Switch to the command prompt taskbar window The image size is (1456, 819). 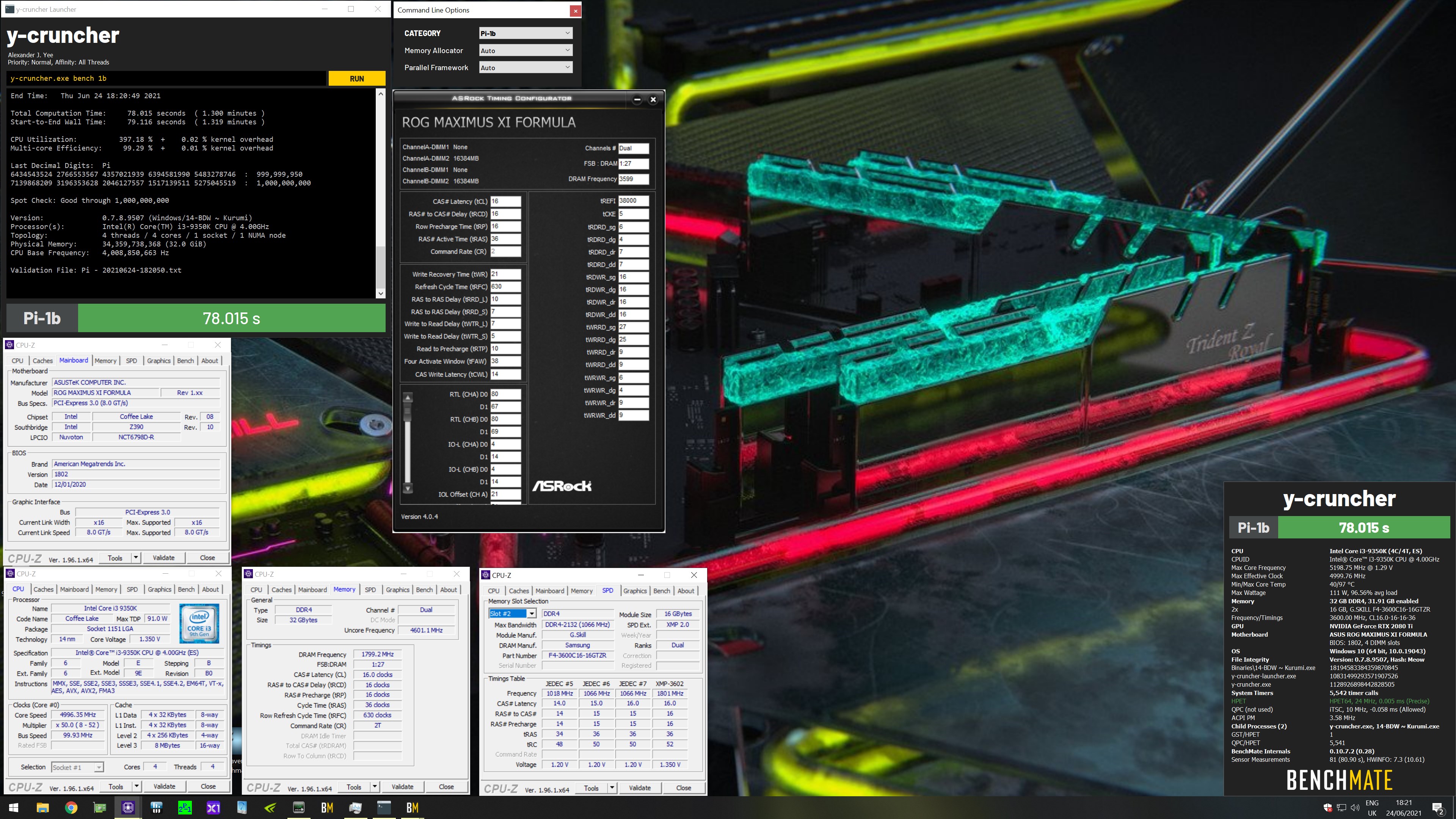[384, 808]
